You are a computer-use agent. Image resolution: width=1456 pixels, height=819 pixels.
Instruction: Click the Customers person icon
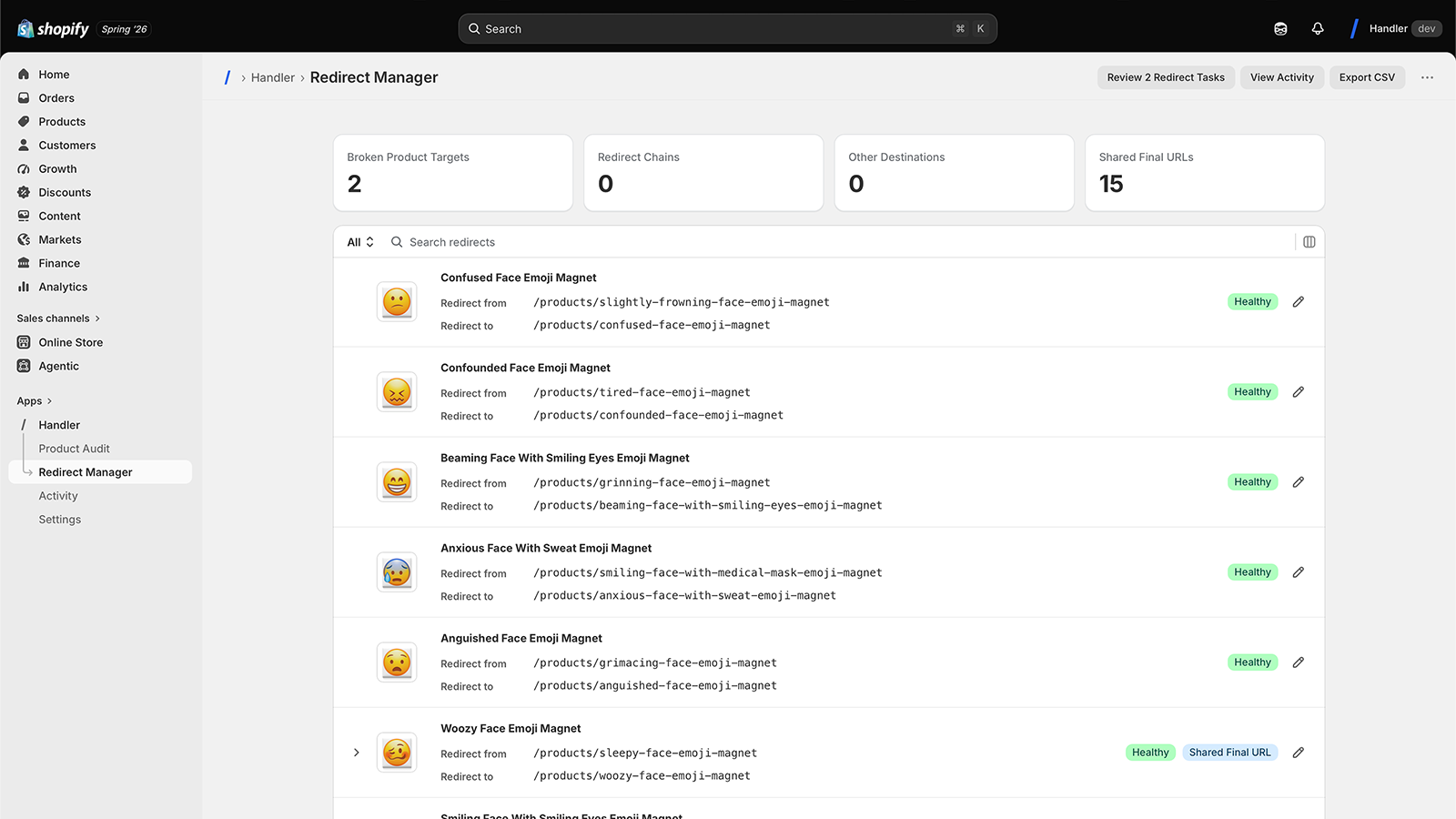tap(24, 146)
